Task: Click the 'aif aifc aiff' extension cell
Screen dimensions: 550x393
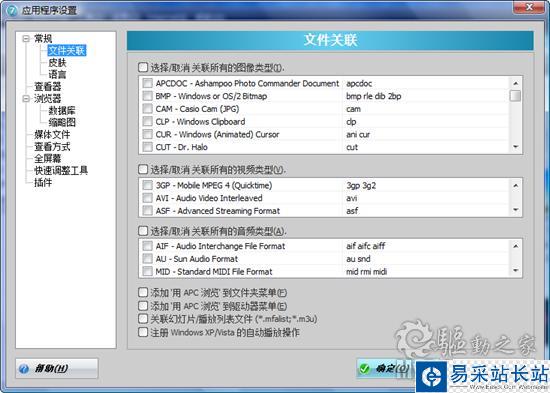Action: 365,246
